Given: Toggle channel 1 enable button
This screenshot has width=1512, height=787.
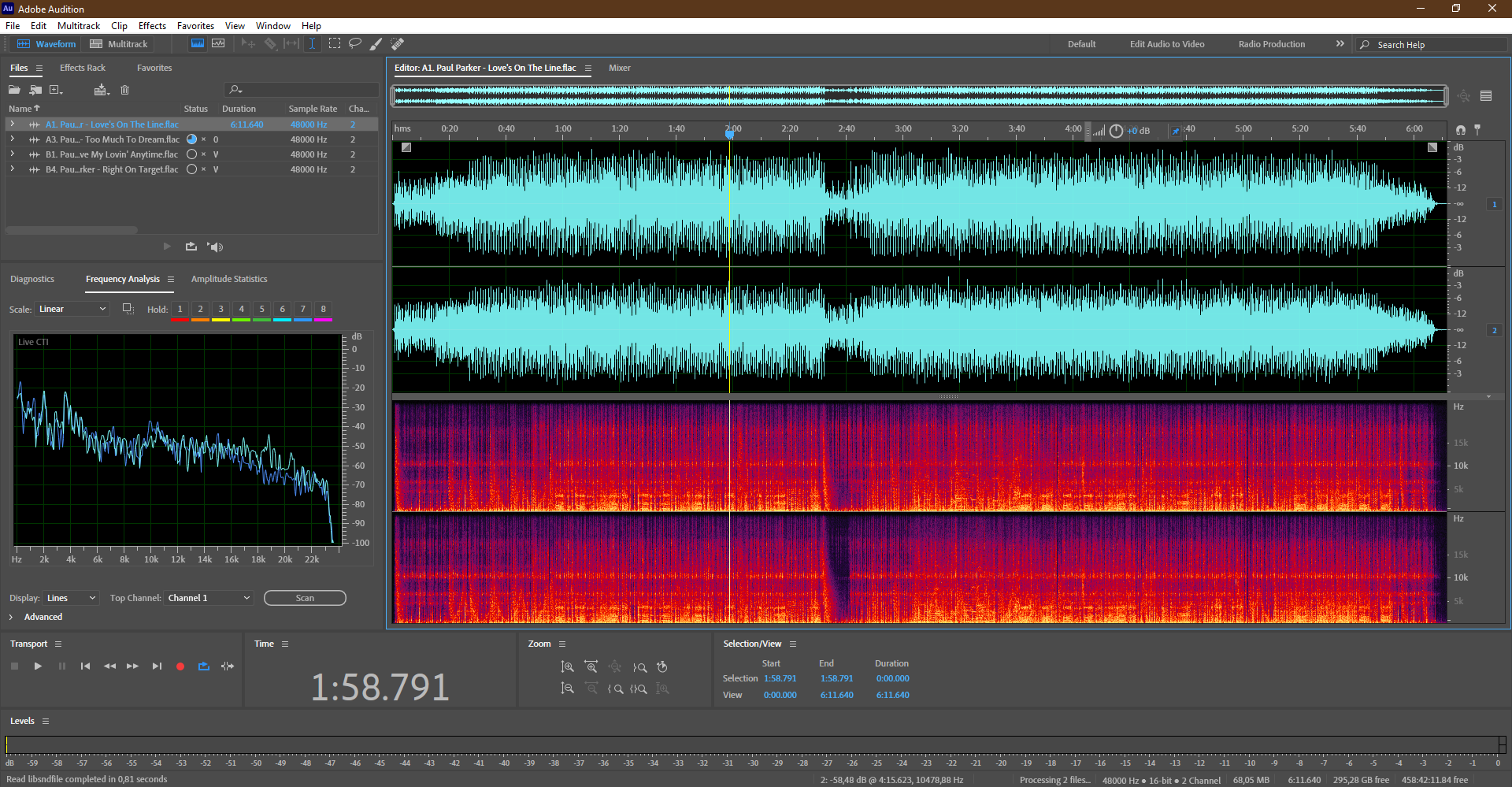Looking at the screenshot, I should 1494,204.
